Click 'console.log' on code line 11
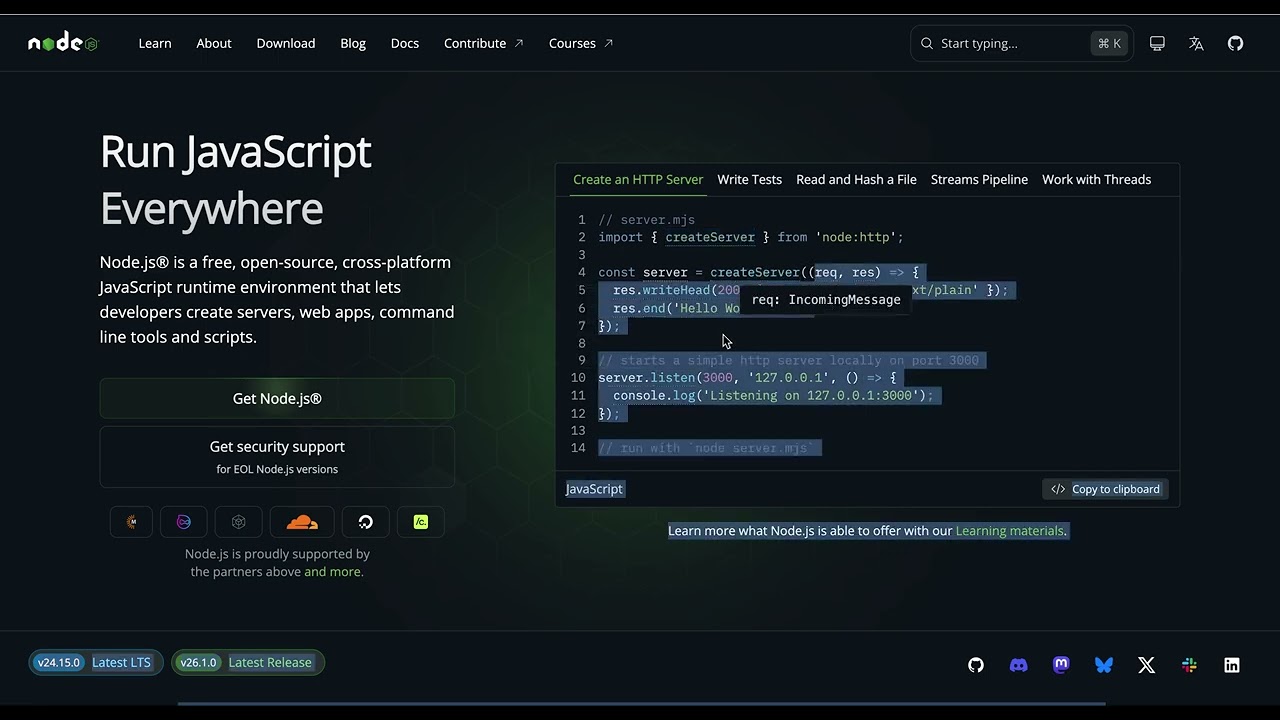1280x720 pixels. pyautogui.click(x=654, y=396)
